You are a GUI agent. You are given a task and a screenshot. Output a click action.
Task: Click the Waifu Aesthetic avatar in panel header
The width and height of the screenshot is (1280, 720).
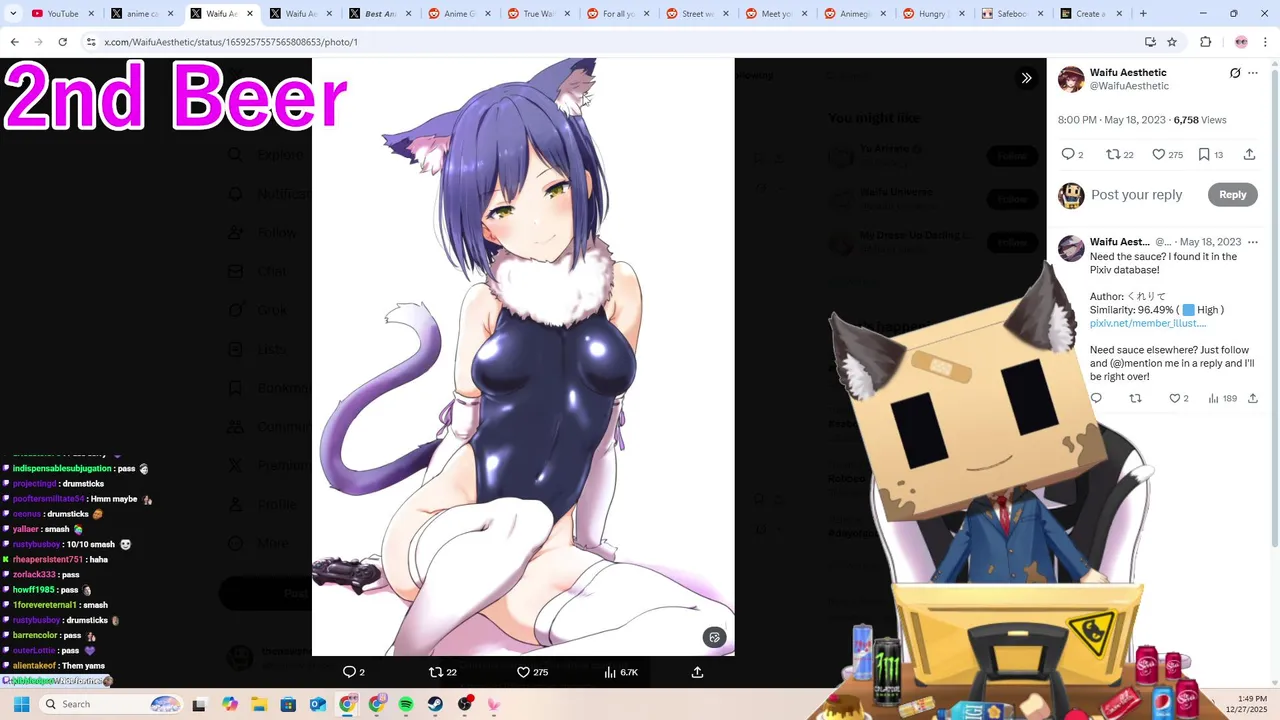coord(1071,80)
